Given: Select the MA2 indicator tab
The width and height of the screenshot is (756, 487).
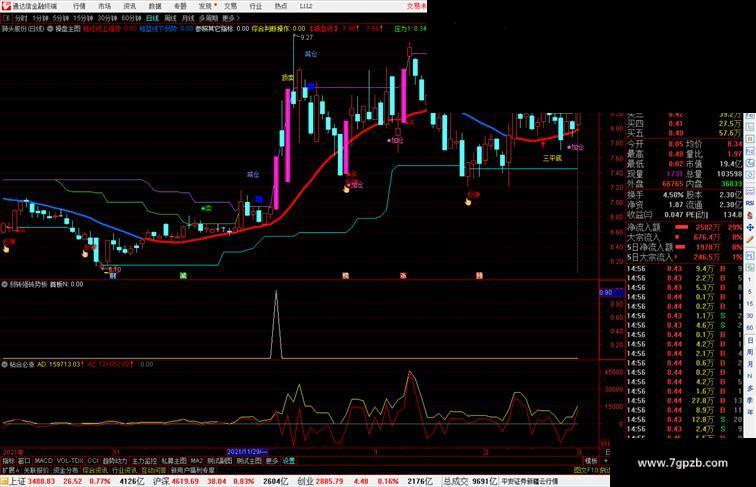Looking at the screenshot, I should point(196,461).
